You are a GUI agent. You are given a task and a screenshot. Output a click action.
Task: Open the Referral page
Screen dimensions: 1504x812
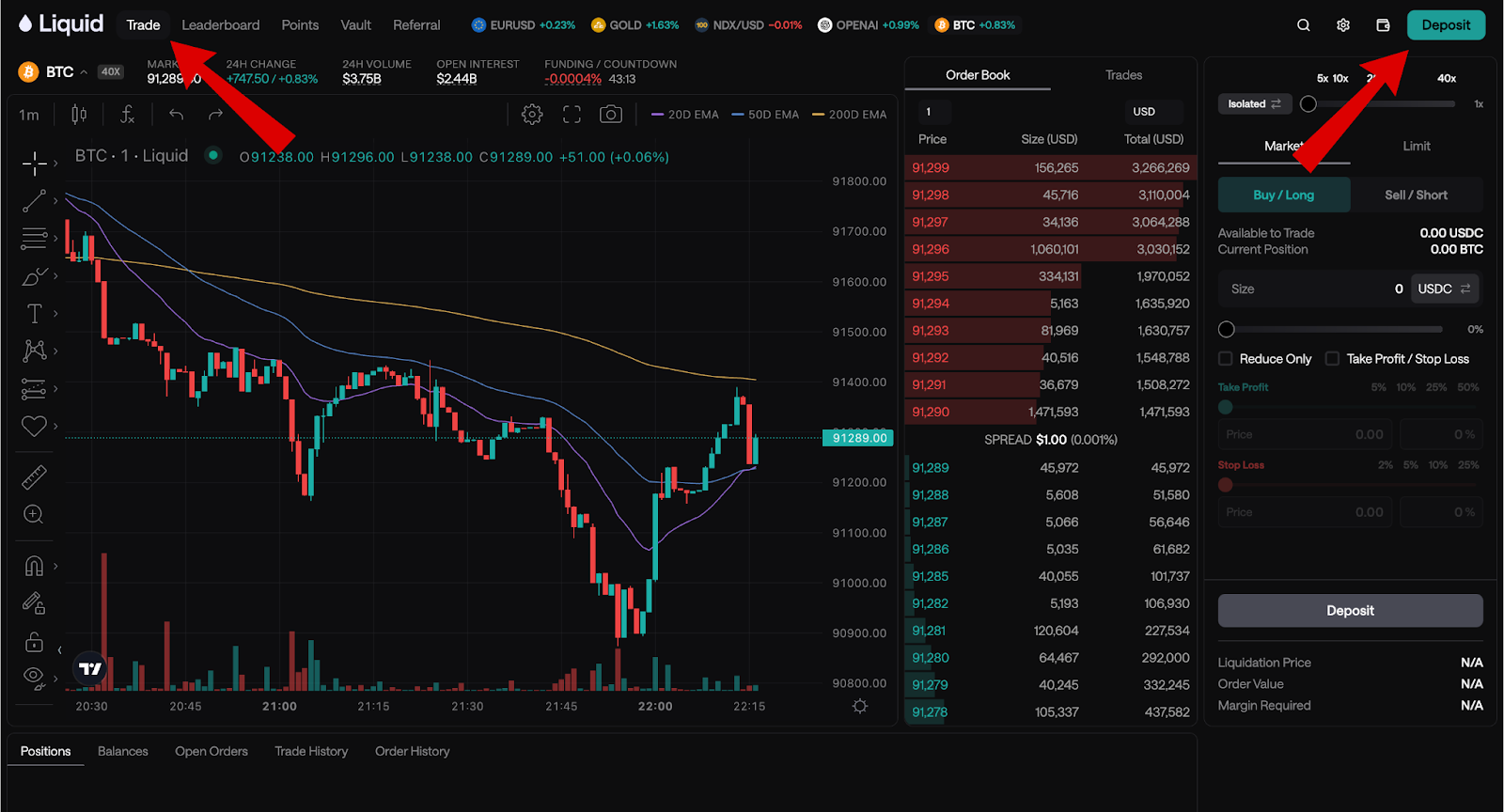click(x=416, y=25)
